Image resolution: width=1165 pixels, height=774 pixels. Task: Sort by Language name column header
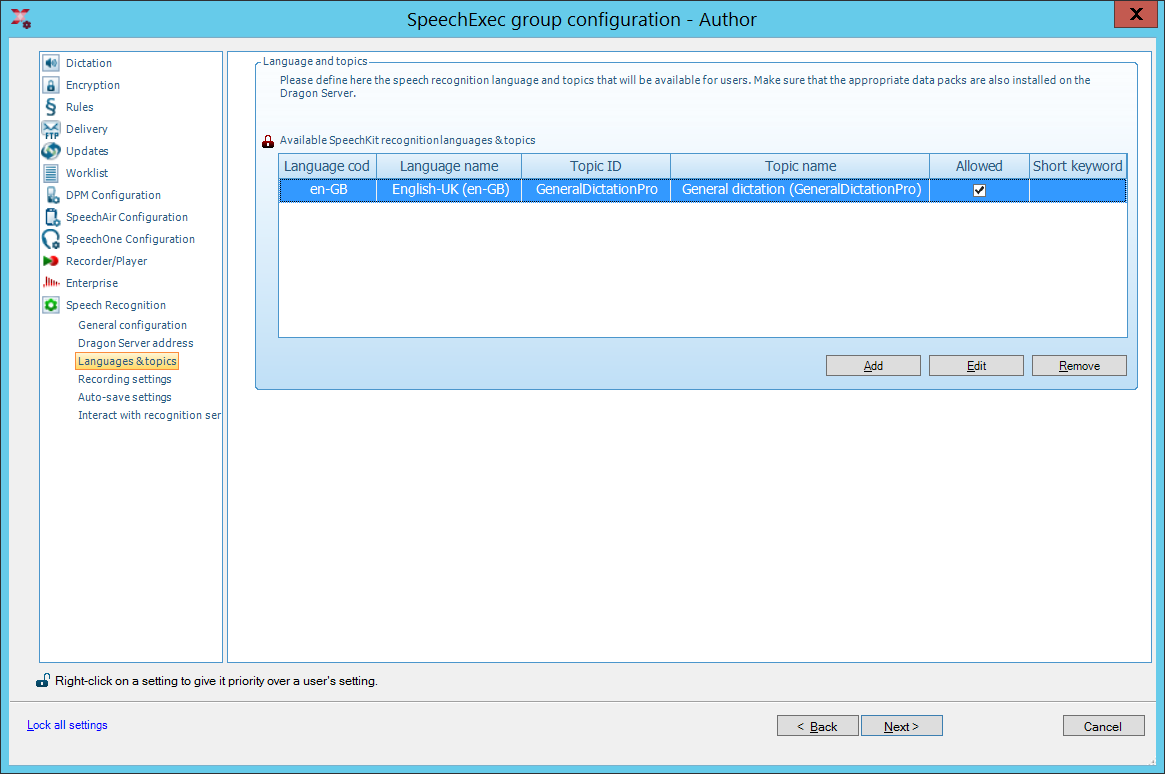449,166
